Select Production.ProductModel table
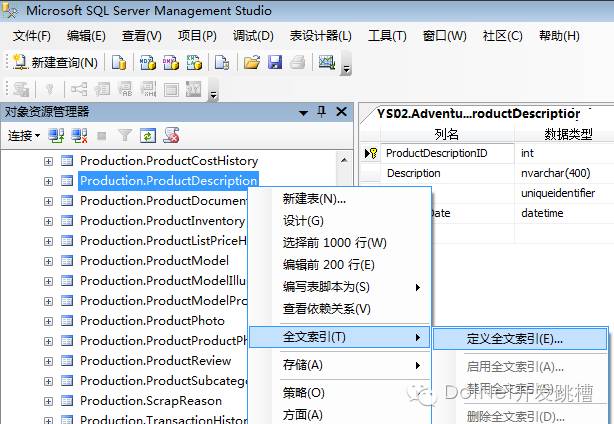614x424 pixels. pos(154,261)
